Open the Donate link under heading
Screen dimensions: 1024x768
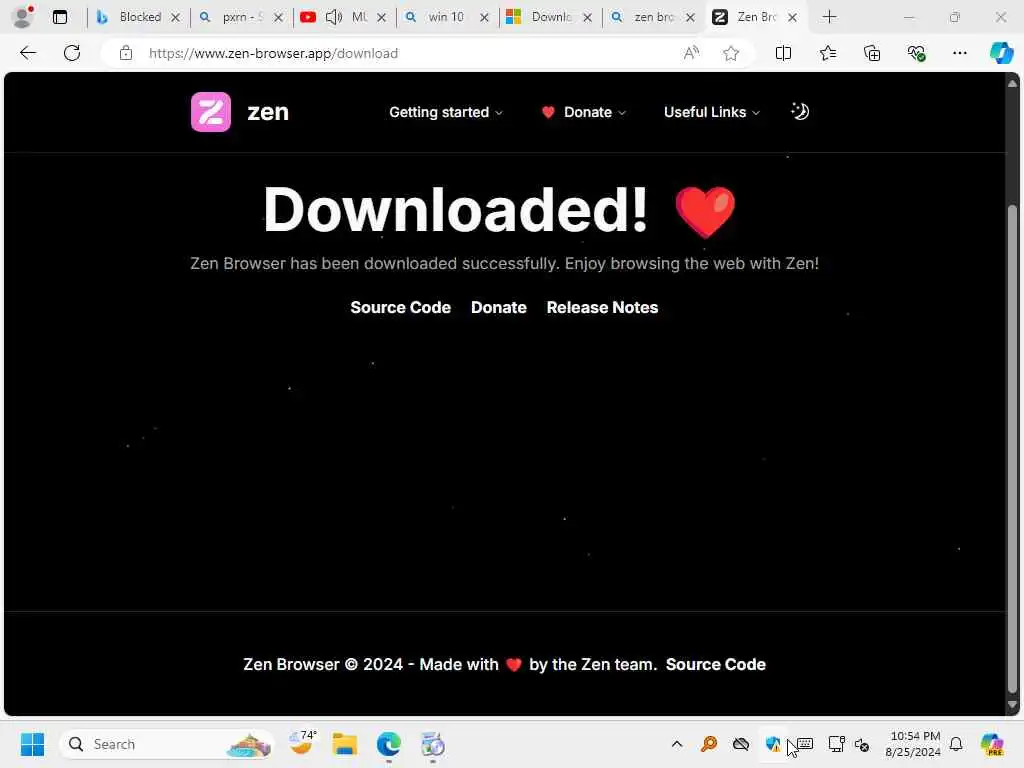pyautogui.click(x=499, y=308)
